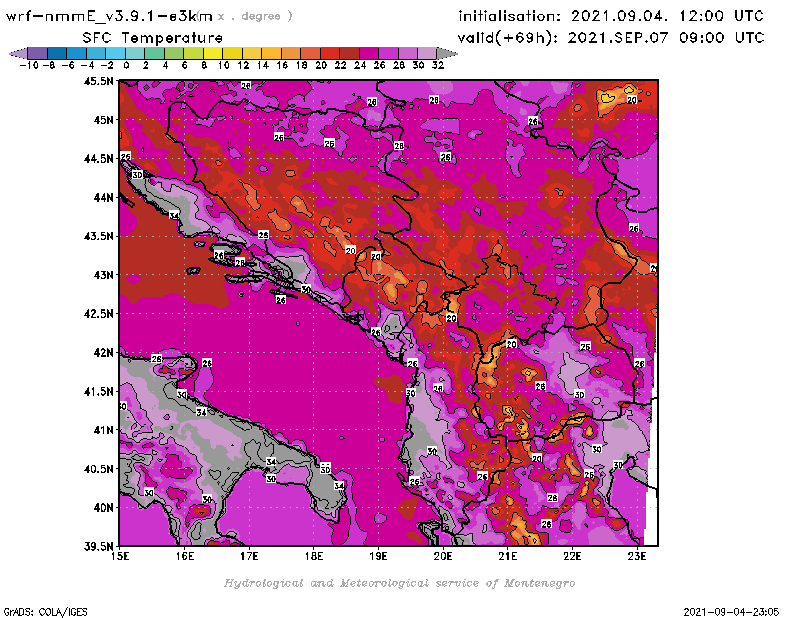The height and width of the screenshot is (618, 800).
Task: Click the '44N' latitude label
Action: point(103,197)
